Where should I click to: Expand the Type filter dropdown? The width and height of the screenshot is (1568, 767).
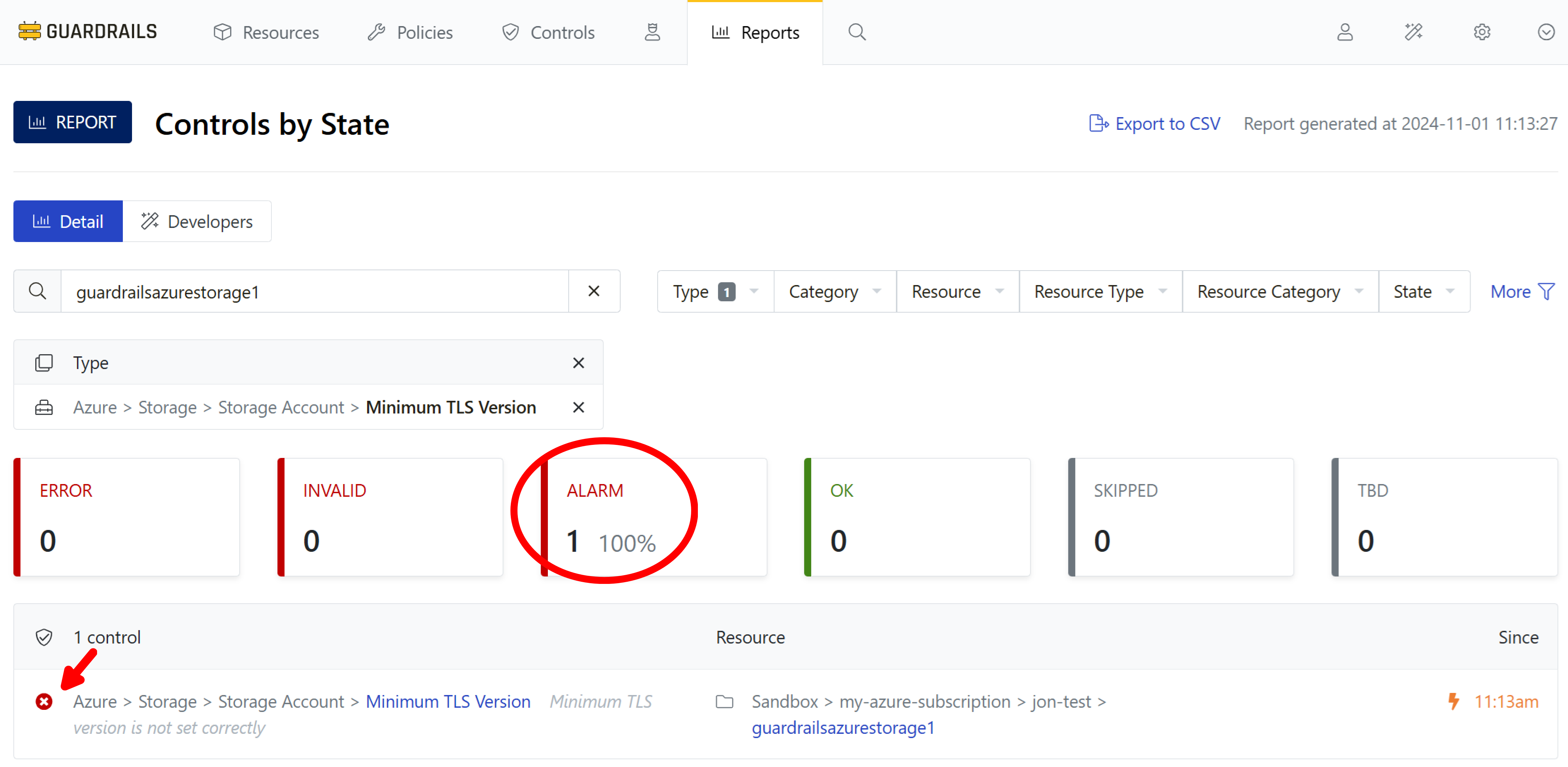tap(714, 292)
